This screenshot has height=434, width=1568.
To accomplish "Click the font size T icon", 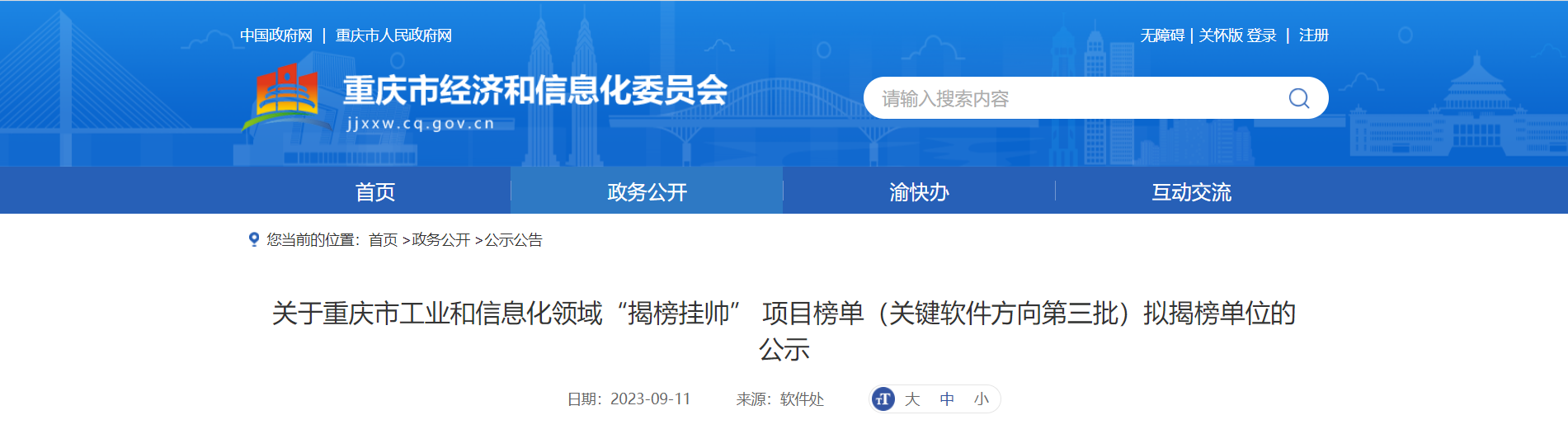I will pos(883,399).
